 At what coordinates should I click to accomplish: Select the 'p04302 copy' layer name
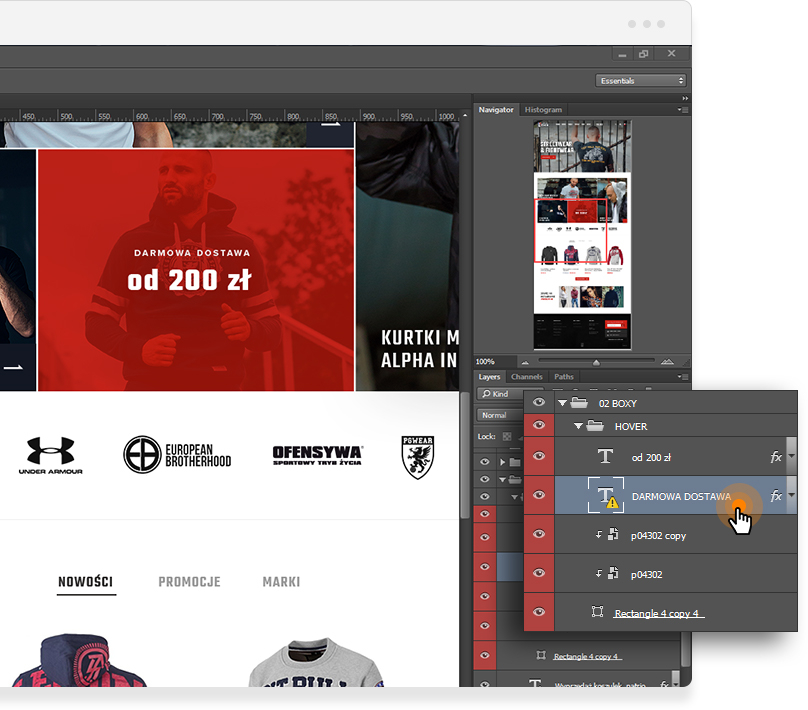coord(659,535)
